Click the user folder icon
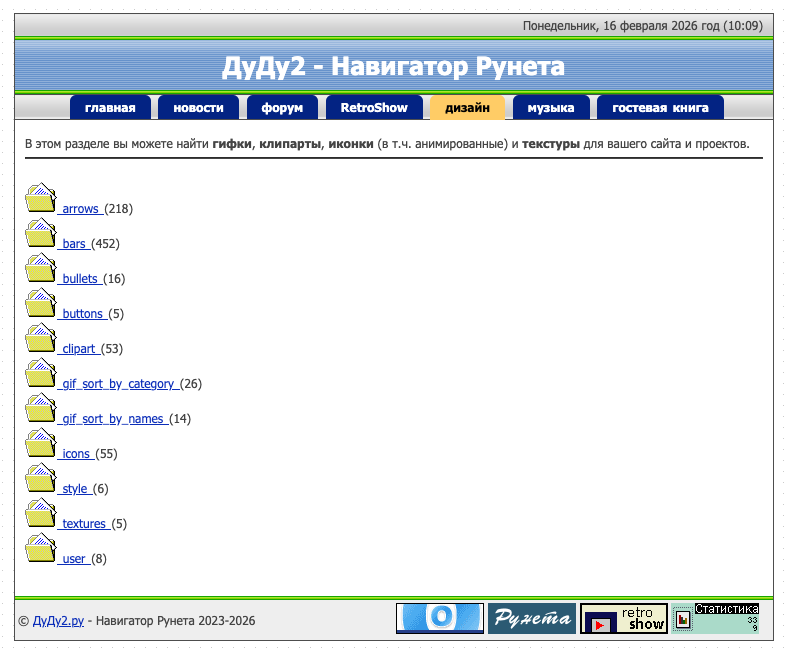Screen dimensions: 785x650 coord(41,548)
